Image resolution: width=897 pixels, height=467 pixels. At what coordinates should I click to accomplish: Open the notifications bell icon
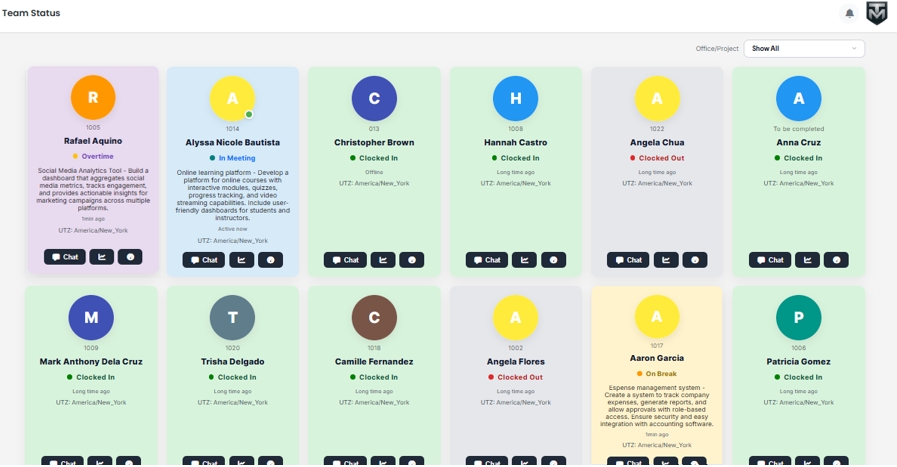pos(849,14)
